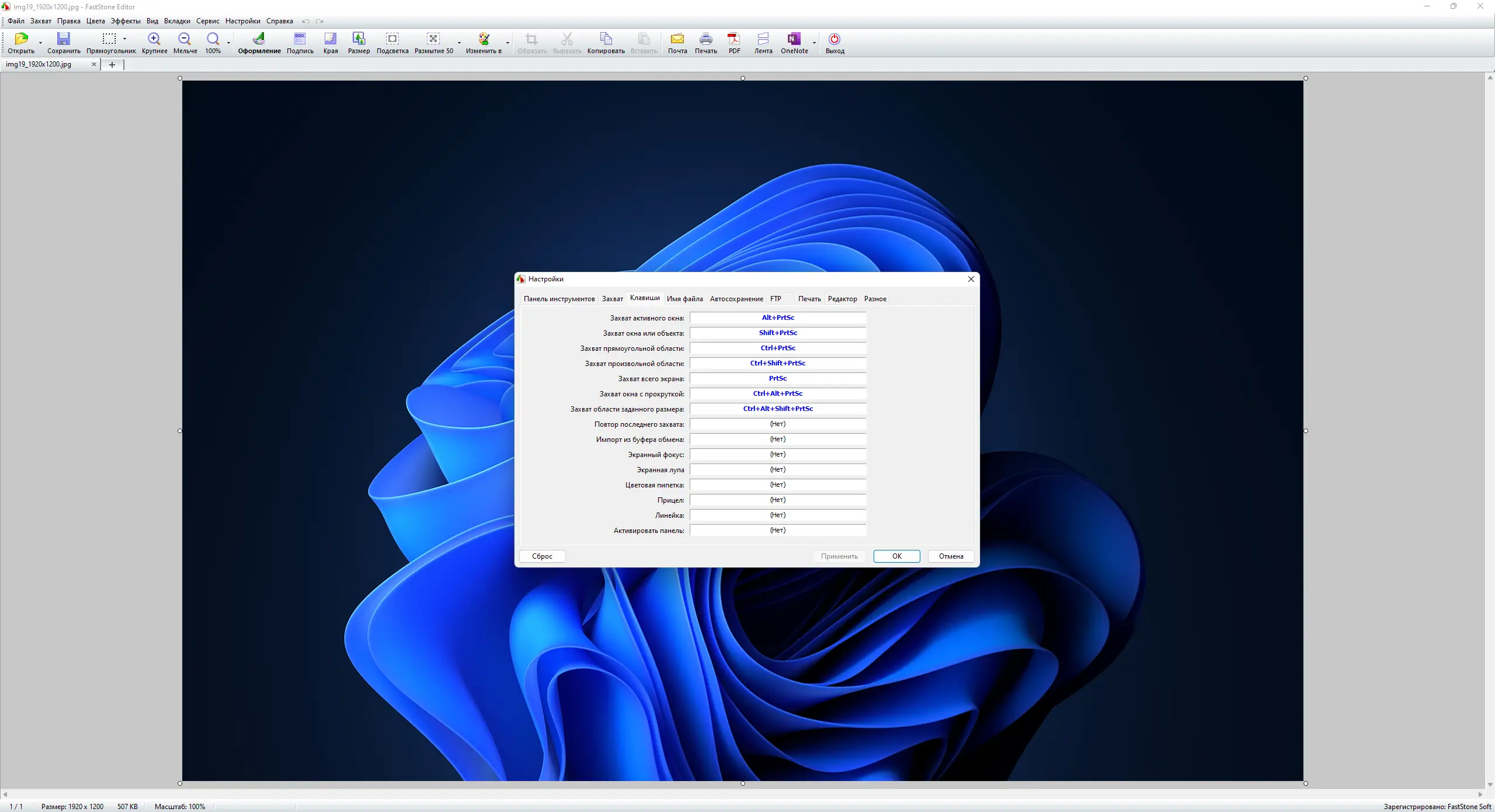This screenshot has height=812, width=1495.
Task: Export using the PDF icon
Action: click(x=734, y=39)
